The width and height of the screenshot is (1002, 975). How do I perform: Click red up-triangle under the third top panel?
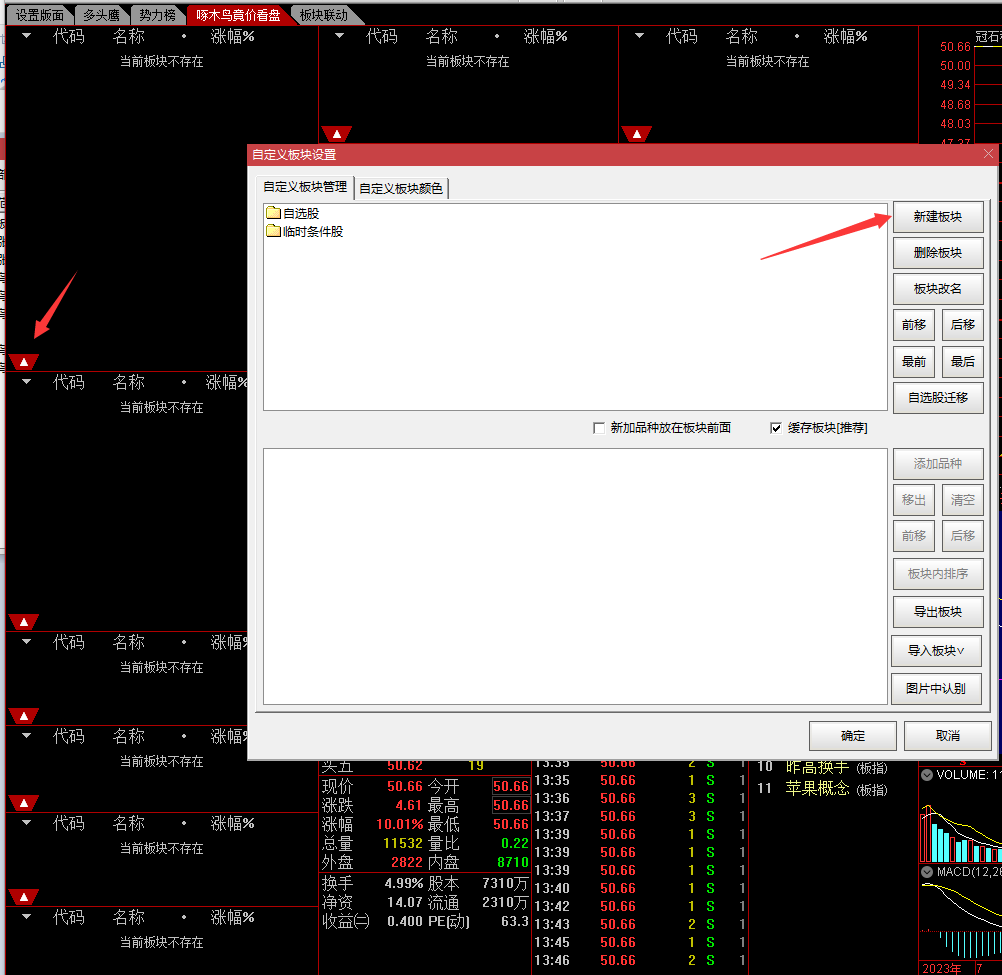[x=636, y=134]
